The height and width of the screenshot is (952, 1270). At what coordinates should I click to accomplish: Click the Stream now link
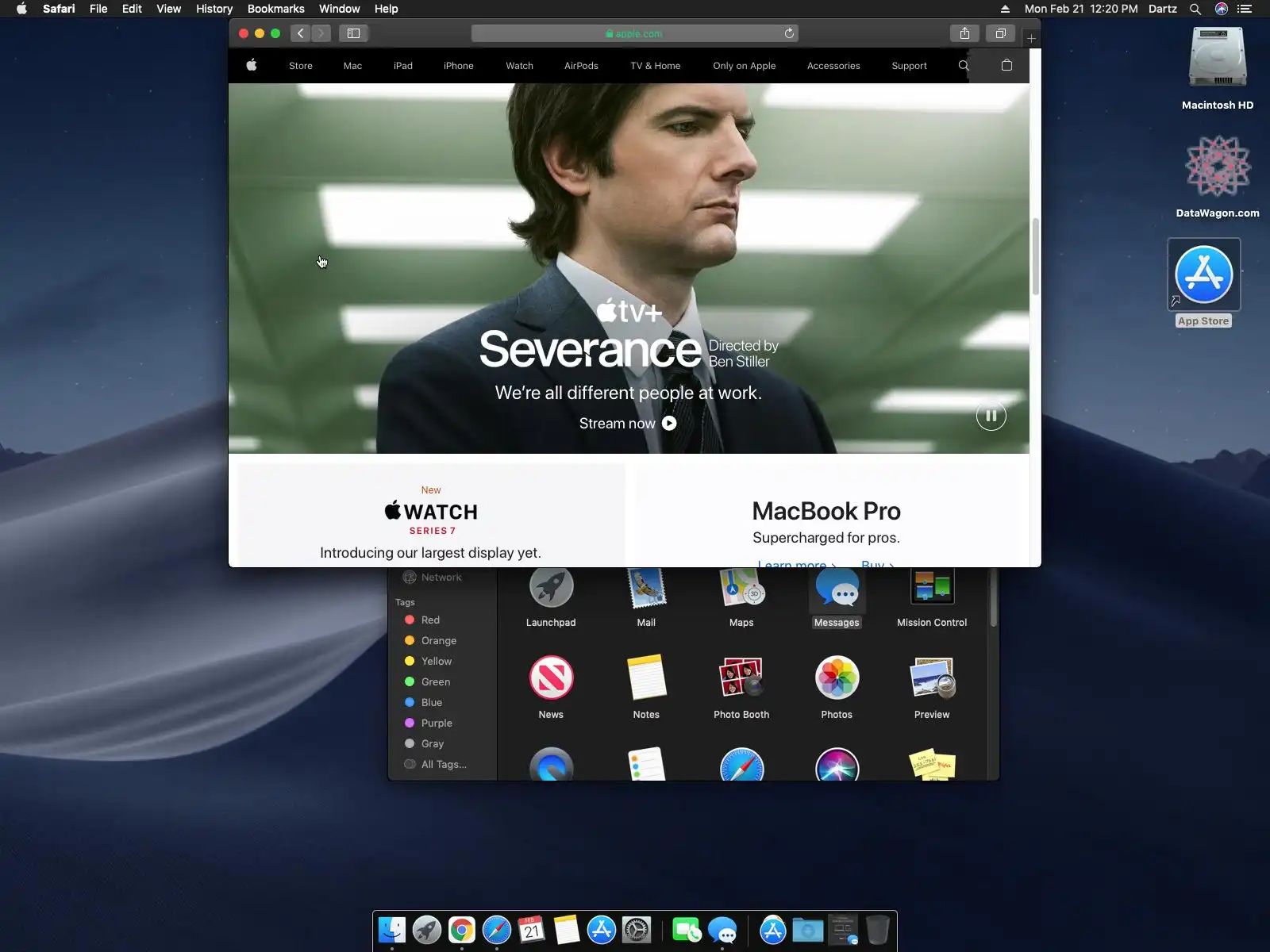click(x=628, y=424)
